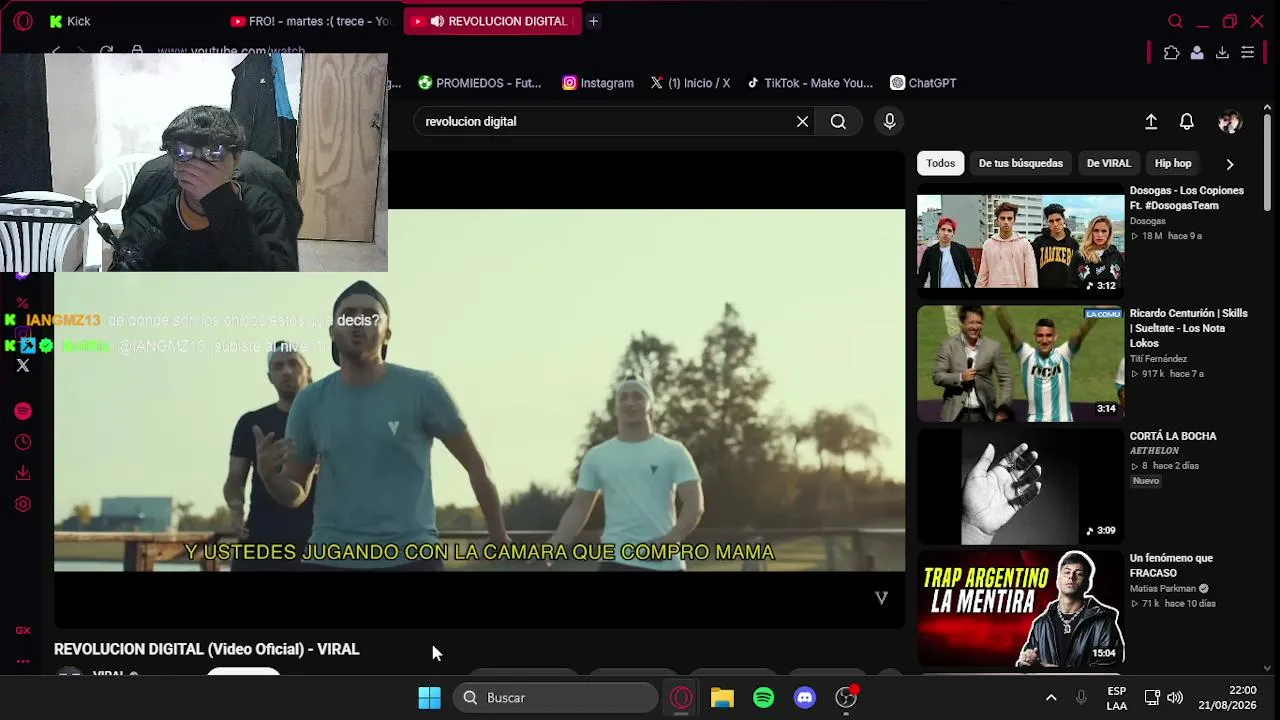The height and width of the screenshot is (720, 1280).
Task: Open OBS Studio from the taskbar
Action: (846, 698)
